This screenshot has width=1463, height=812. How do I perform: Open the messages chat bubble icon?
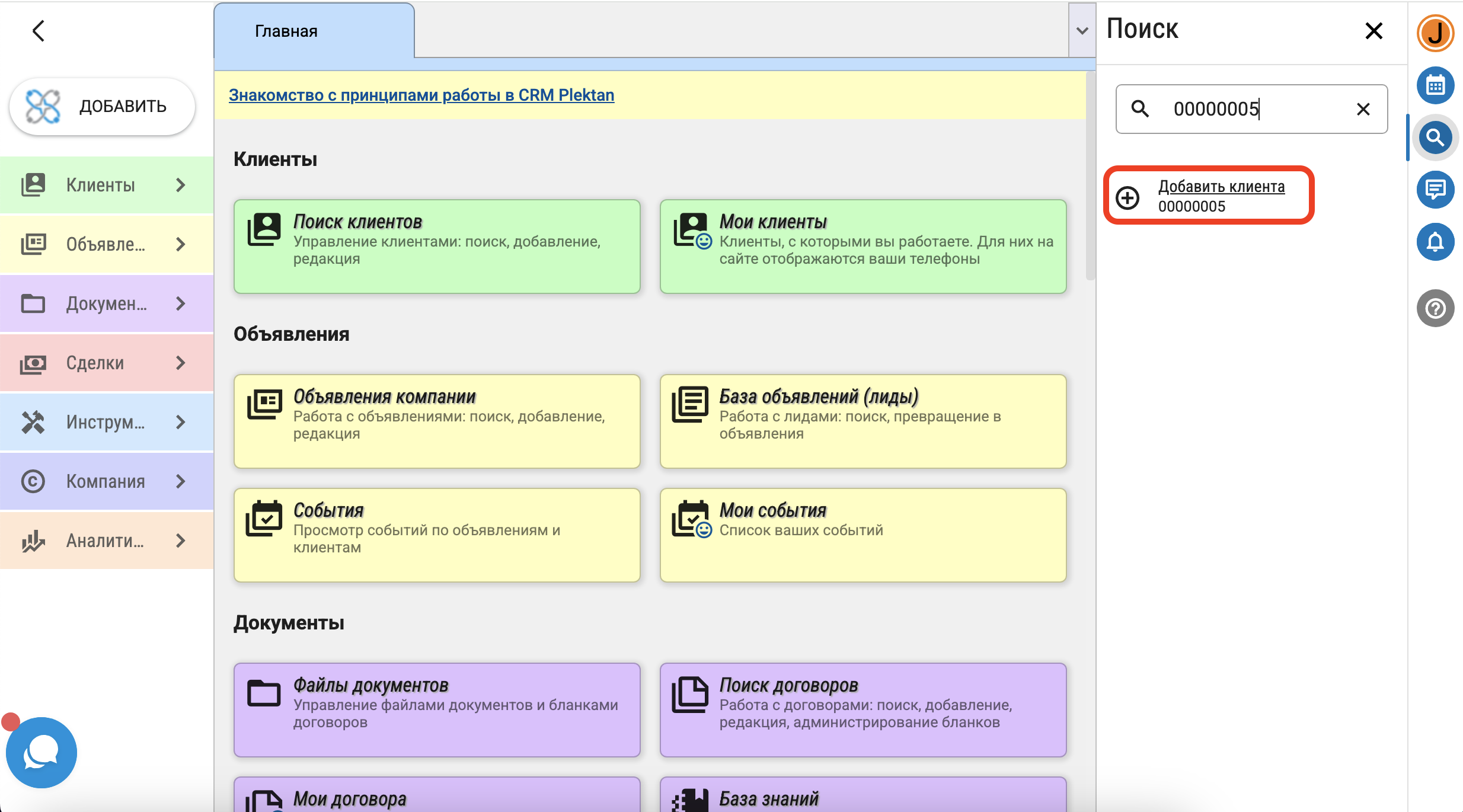click(x=1435, y=190)
